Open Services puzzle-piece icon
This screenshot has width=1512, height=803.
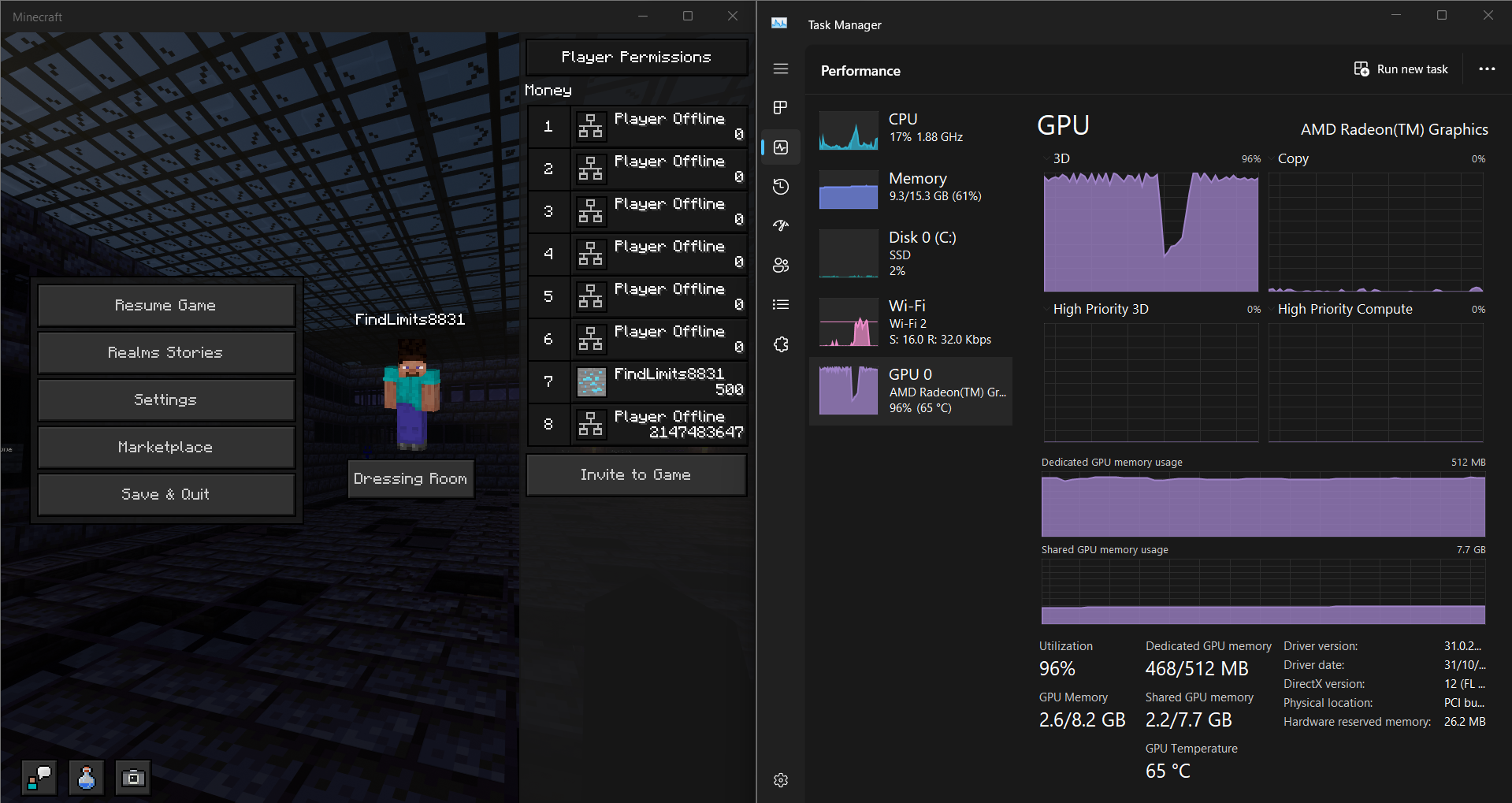[781, 344]
